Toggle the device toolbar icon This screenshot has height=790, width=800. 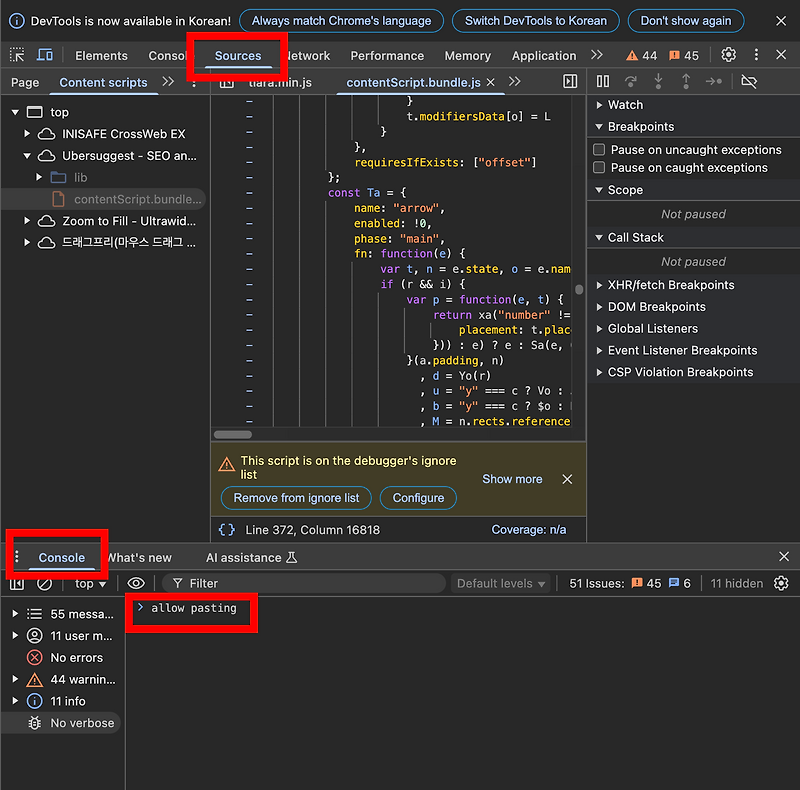click(x=45, y=55)
